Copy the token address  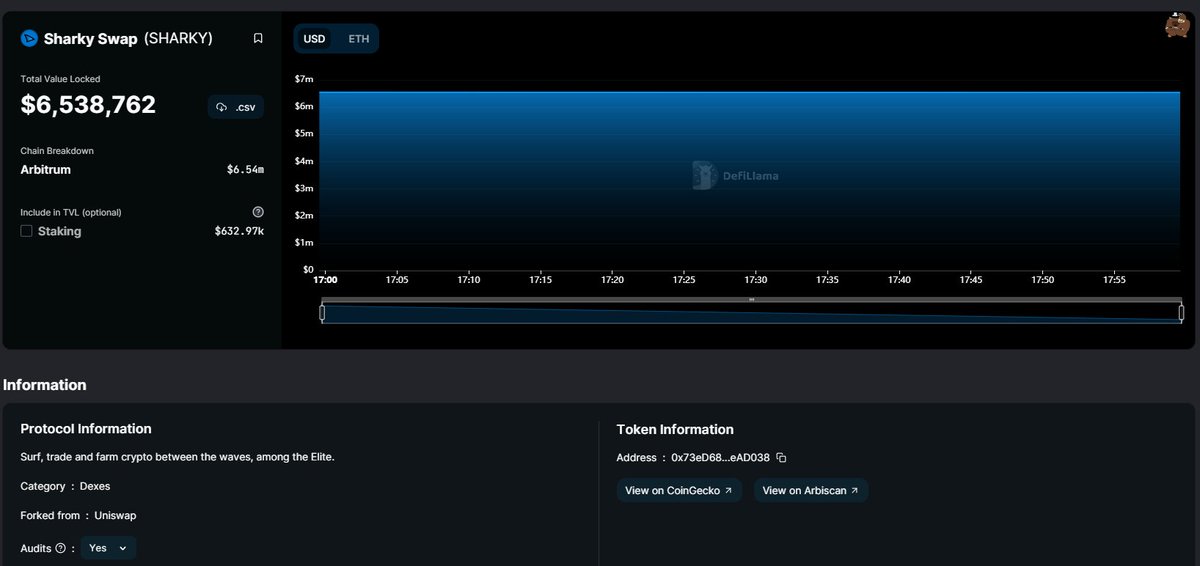point(782,458)
